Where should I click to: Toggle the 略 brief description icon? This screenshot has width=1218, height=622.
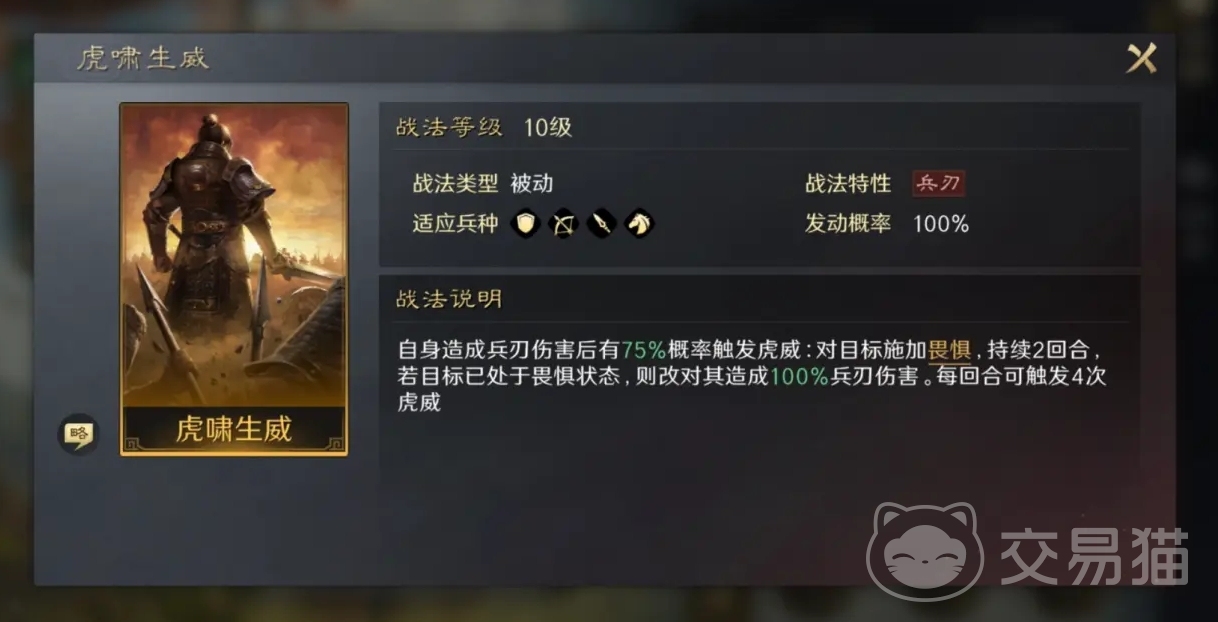(x=78, y=433)
